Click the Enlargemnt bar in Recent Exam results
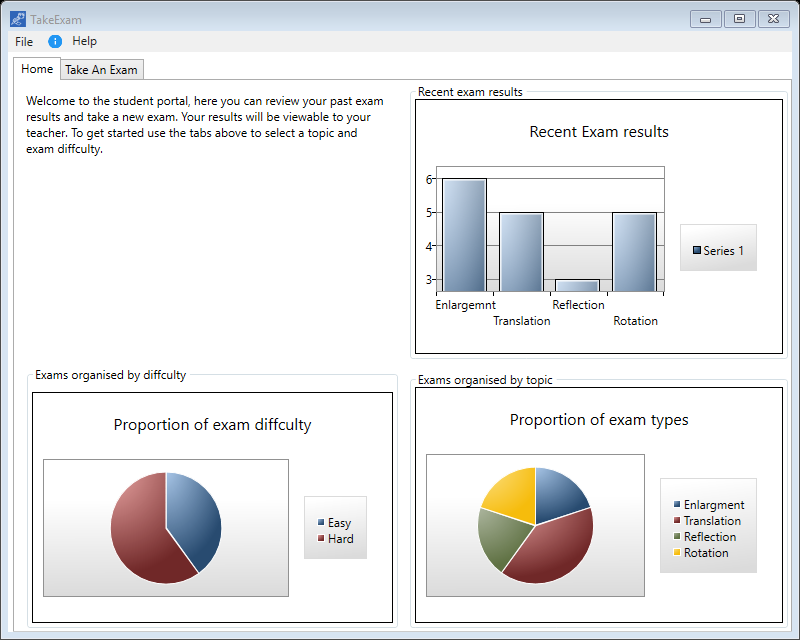This screenshot has height=640, width=800. (464, 235)
